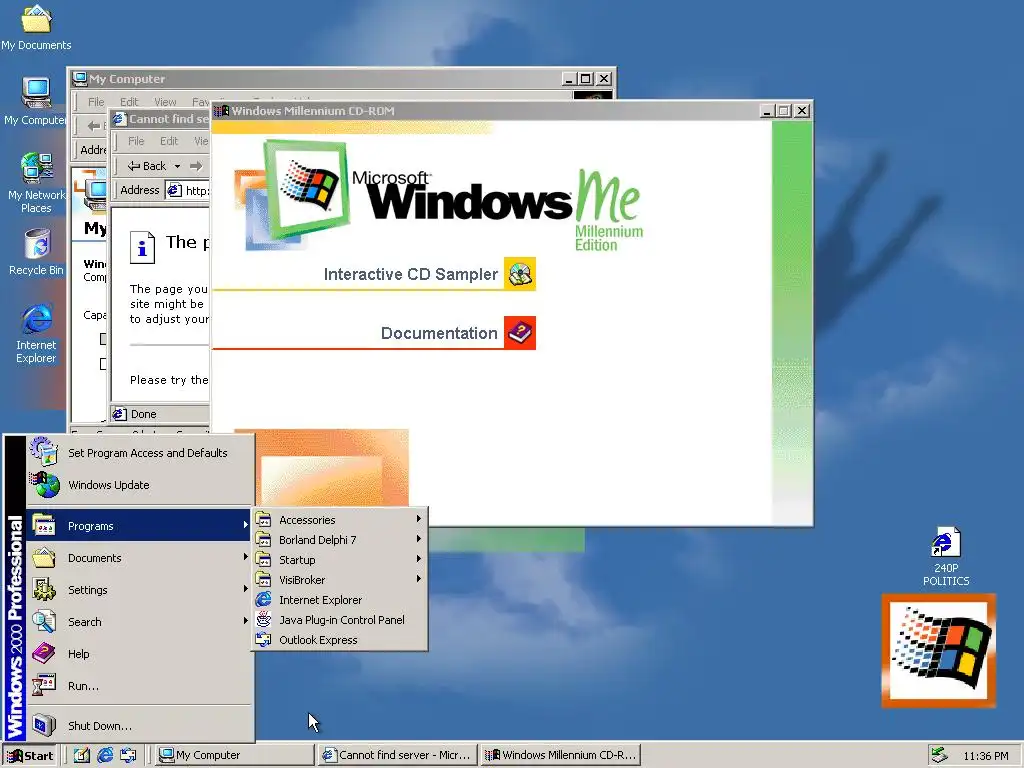
Task: Open the Documentation link
Action: coord(439,333)
